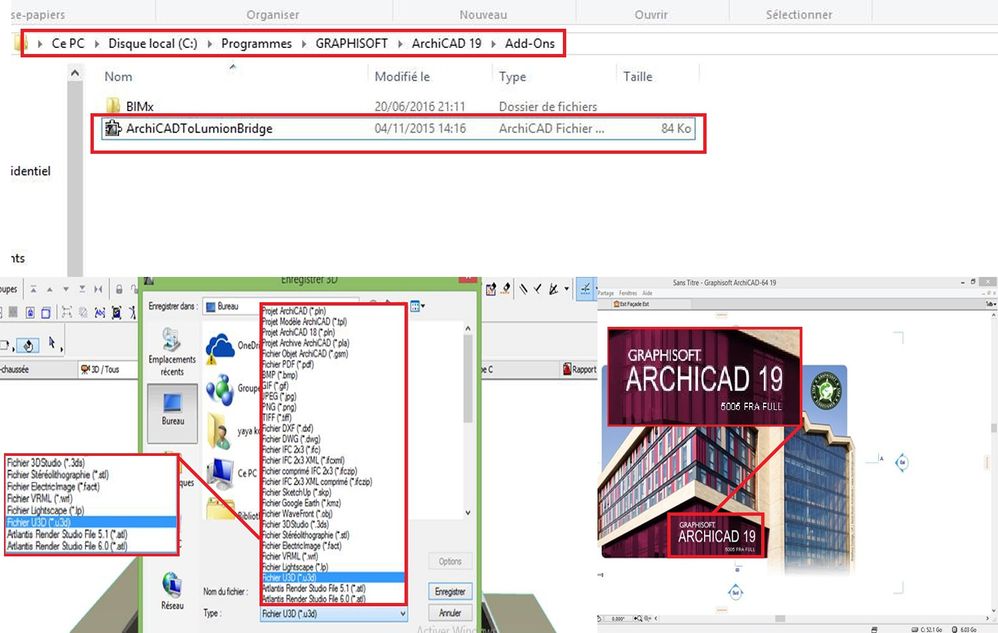Pick Fichier WaveFront (*.obj) file type
This screenshot has width=998, height=633.
297,514
